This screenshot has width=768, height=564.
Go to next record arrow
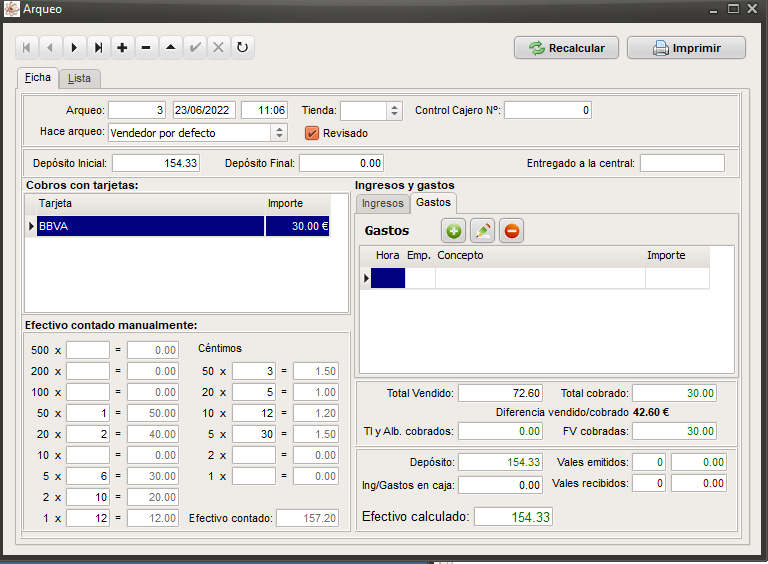[x=74, y=47]
